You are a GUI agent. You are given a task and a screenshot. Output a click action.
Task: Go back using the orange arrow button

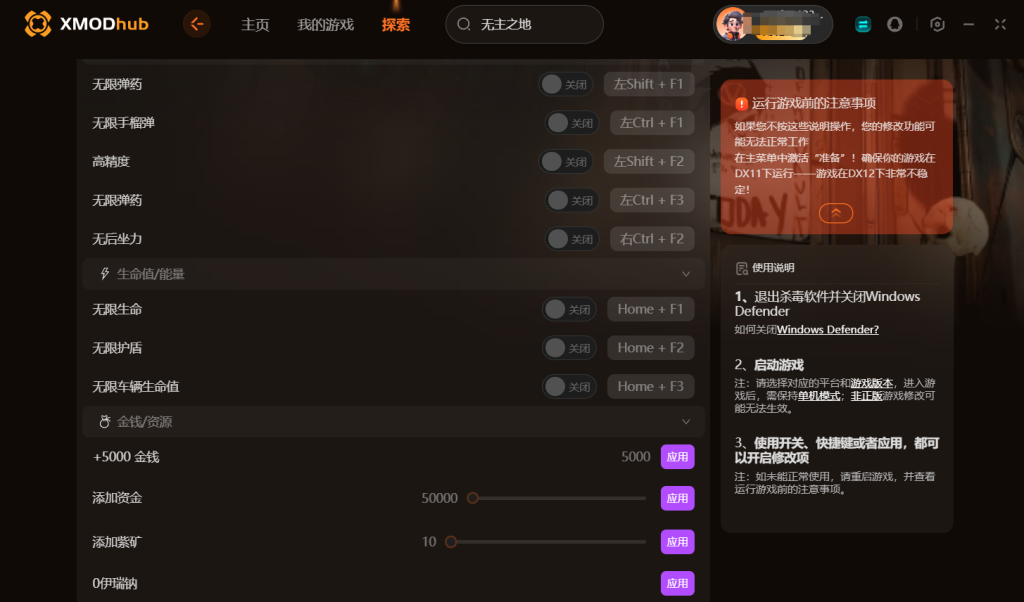click(x=197, y=24)
